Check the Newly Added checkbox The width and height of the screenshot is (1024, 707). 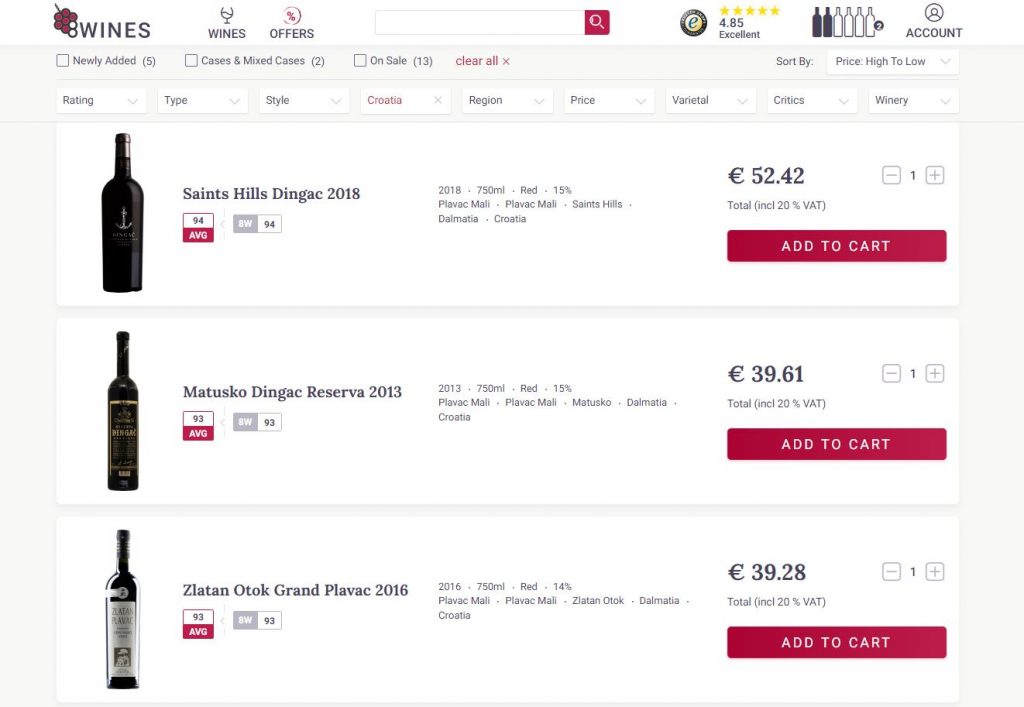click(x=63, y=61)
